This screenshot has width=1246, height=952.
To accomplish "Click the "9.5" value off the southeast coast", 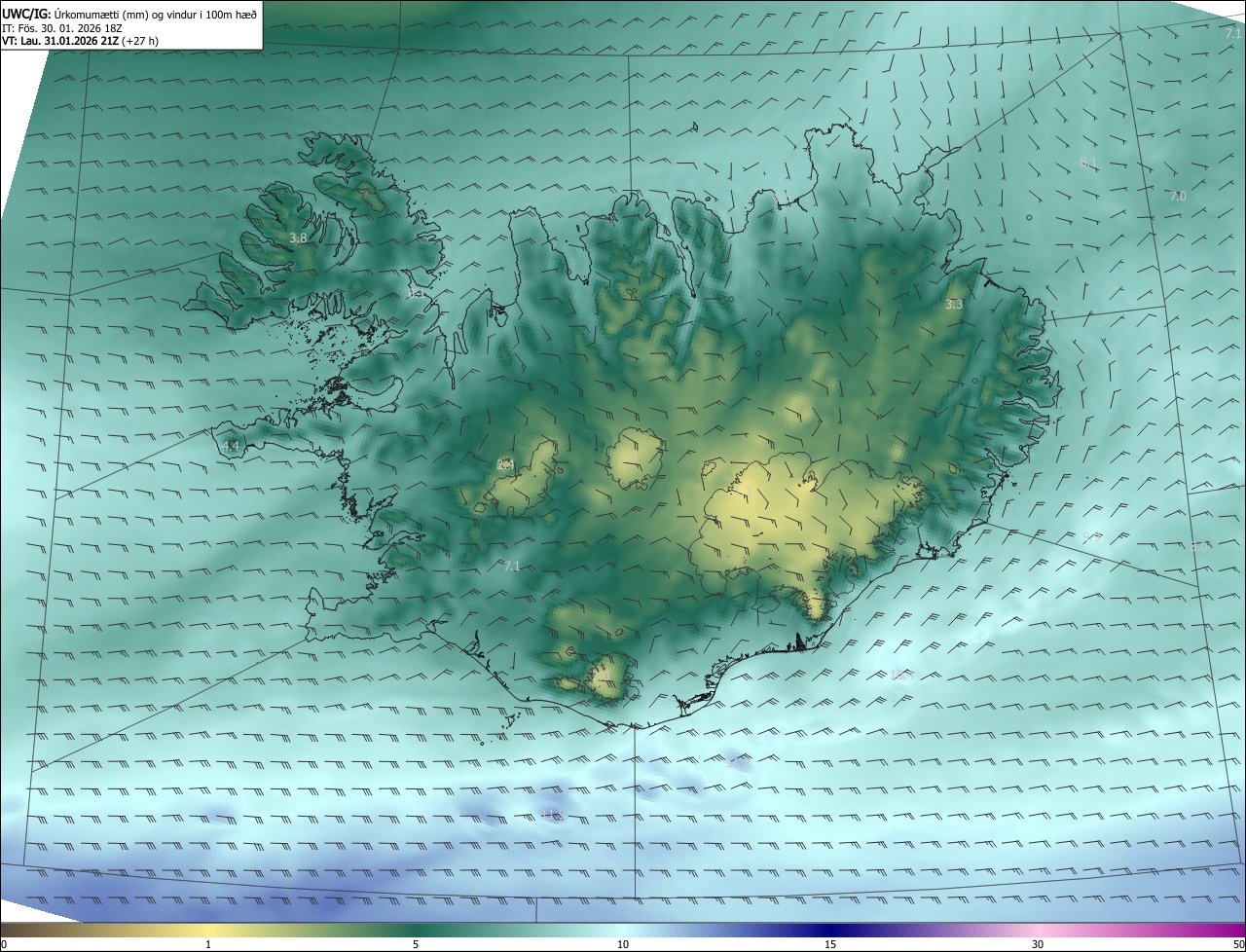I will tap(1091, 536).
